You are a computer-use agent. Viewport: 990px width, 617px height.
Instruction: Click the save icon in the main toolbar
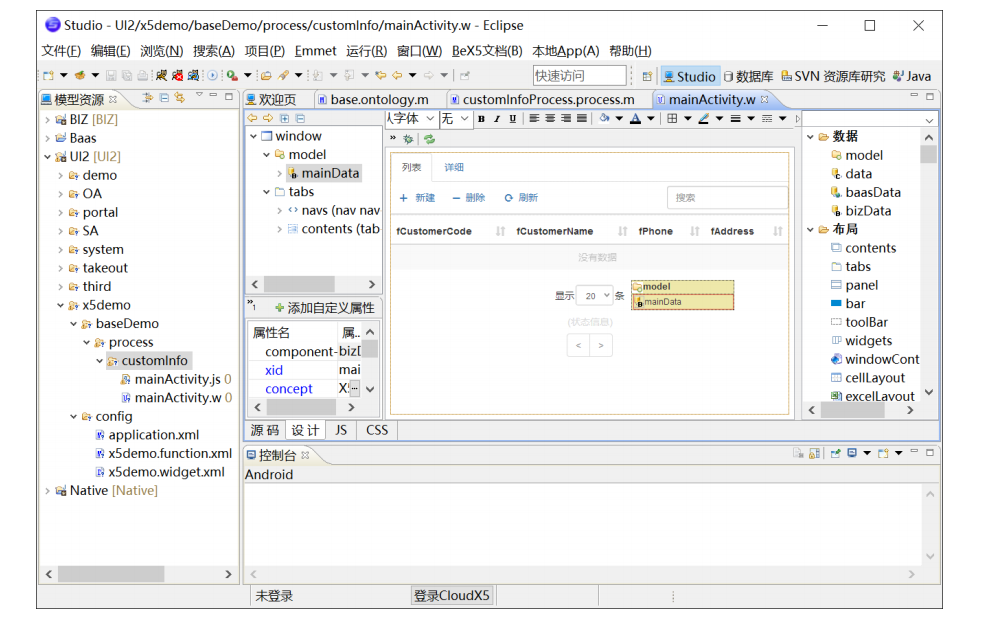point(112,75)
